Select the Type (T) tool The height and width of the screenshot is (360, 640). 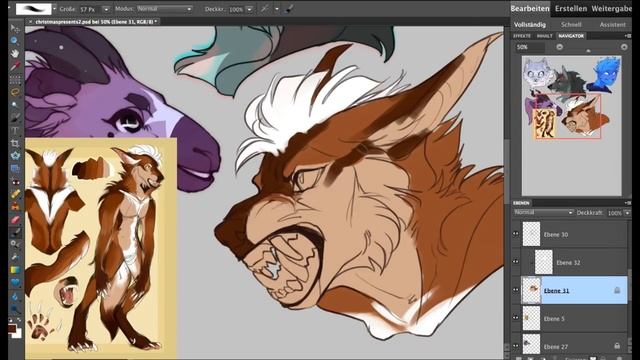15,130
